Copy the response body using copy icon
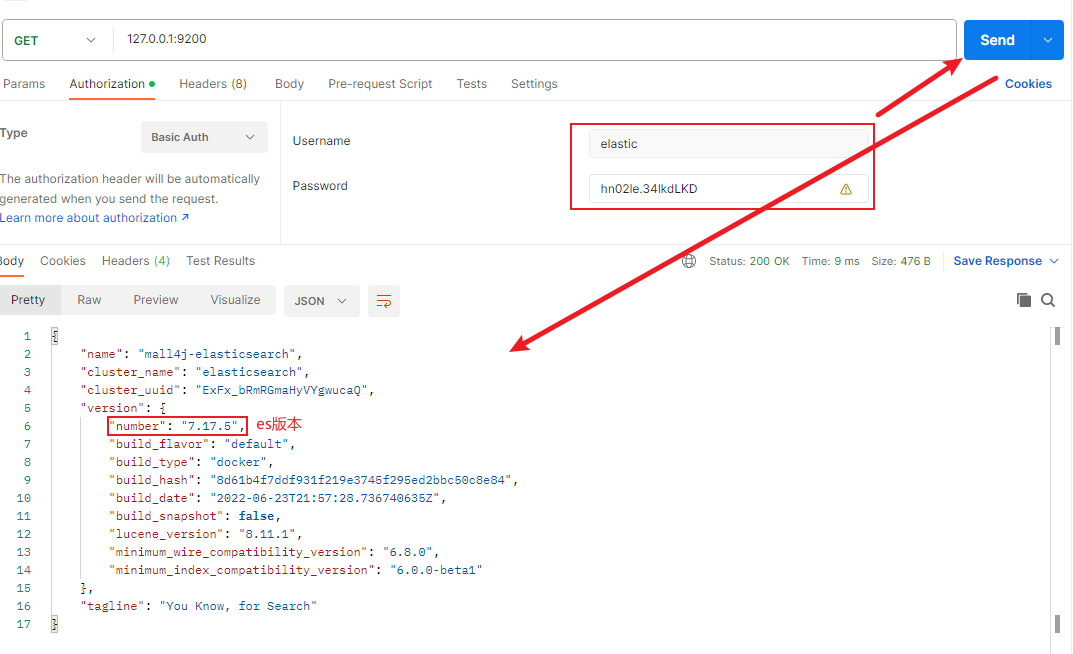The height and width of the screenshot is (654, 1073). point(1023,300)
